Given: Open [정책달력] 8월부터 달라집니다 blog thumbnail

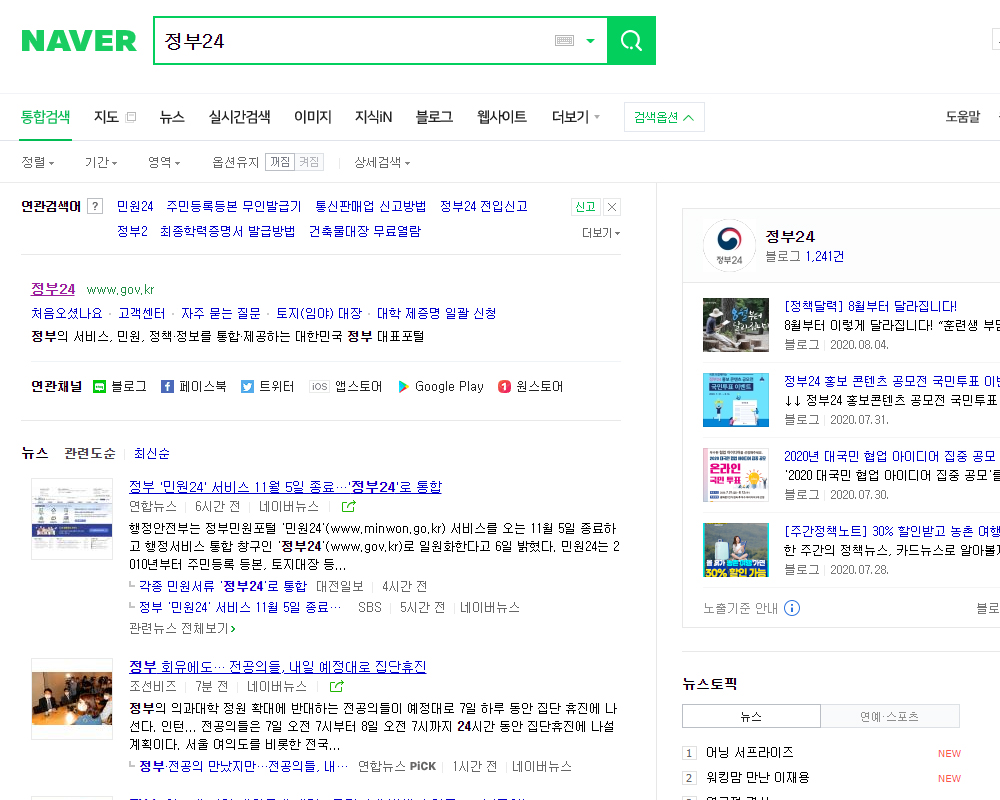Looking at the screenshot, I should (x=735, y=325).
